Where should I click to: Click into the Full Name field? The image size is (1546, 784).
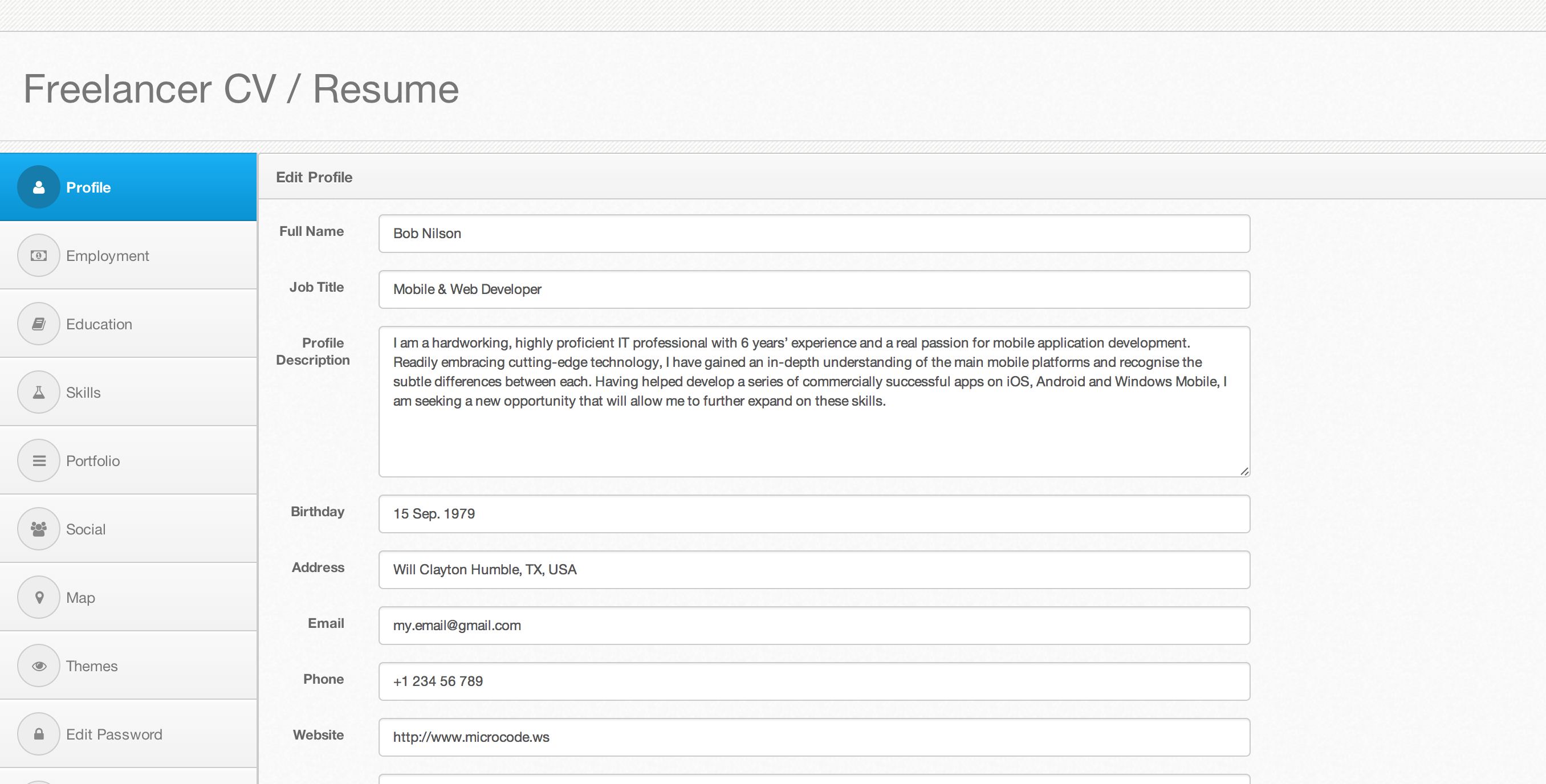[814, 234]
